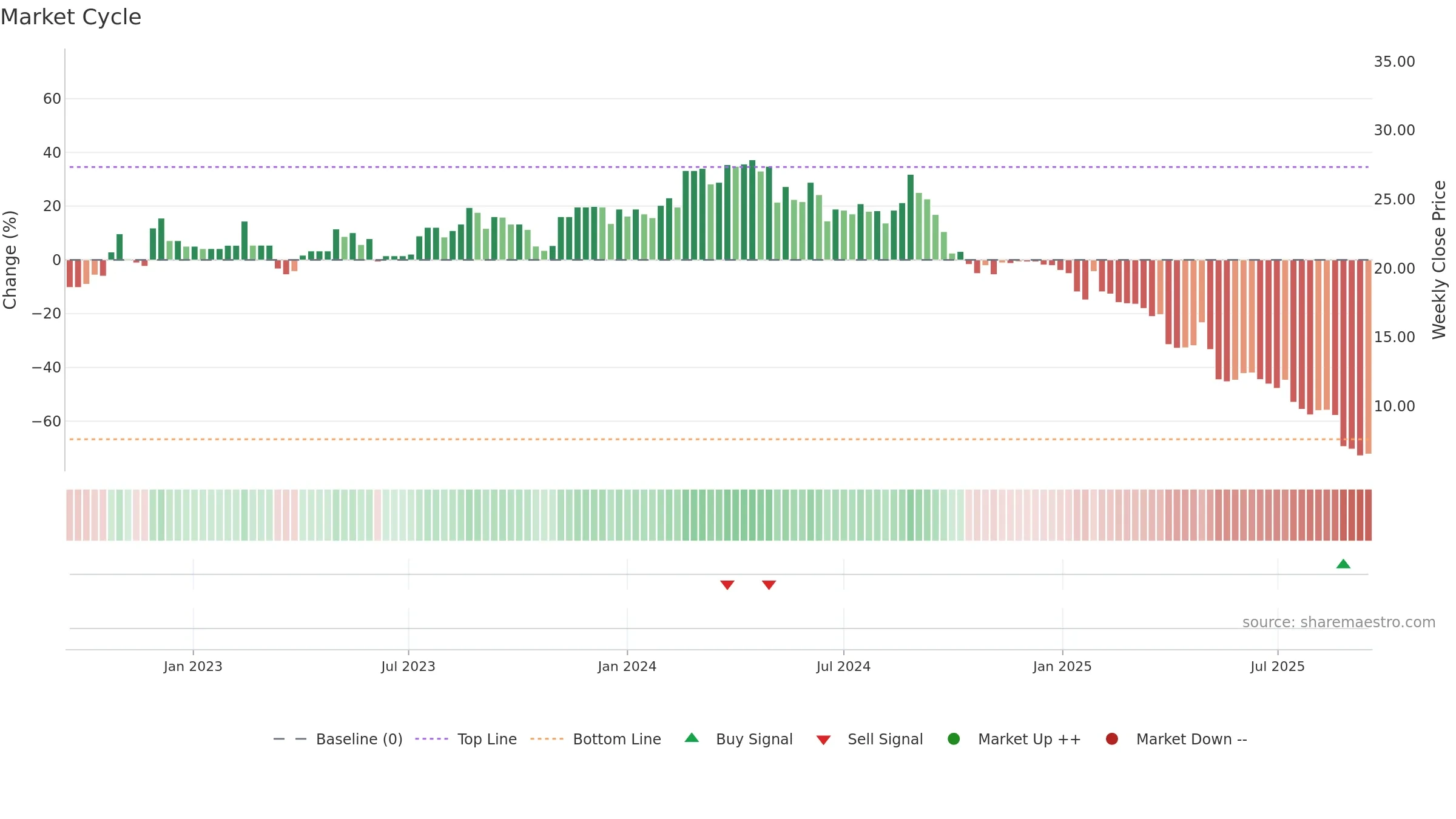The width and height of the screenshot is (1456, 819).
Task: Click the Market Cycle chart title
Action: pos(71,17)
